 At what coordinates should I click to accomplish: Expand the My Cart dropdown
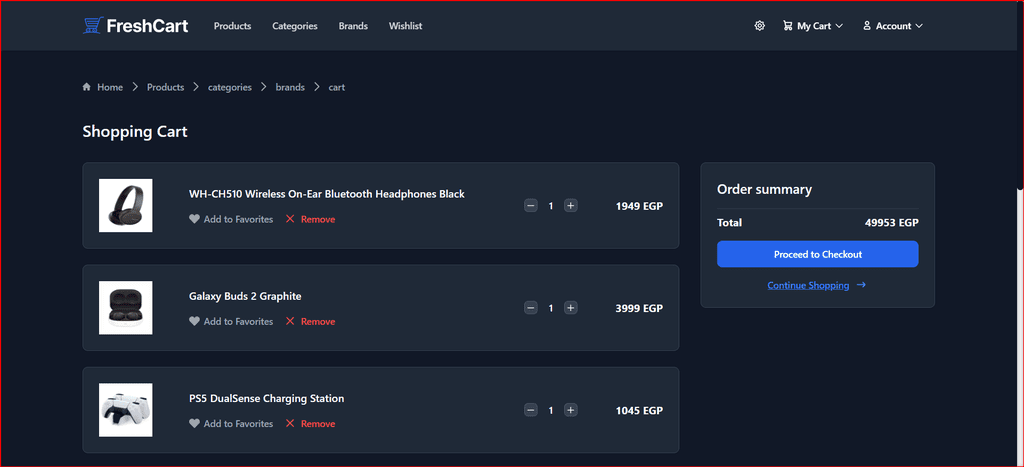(813, 26)
